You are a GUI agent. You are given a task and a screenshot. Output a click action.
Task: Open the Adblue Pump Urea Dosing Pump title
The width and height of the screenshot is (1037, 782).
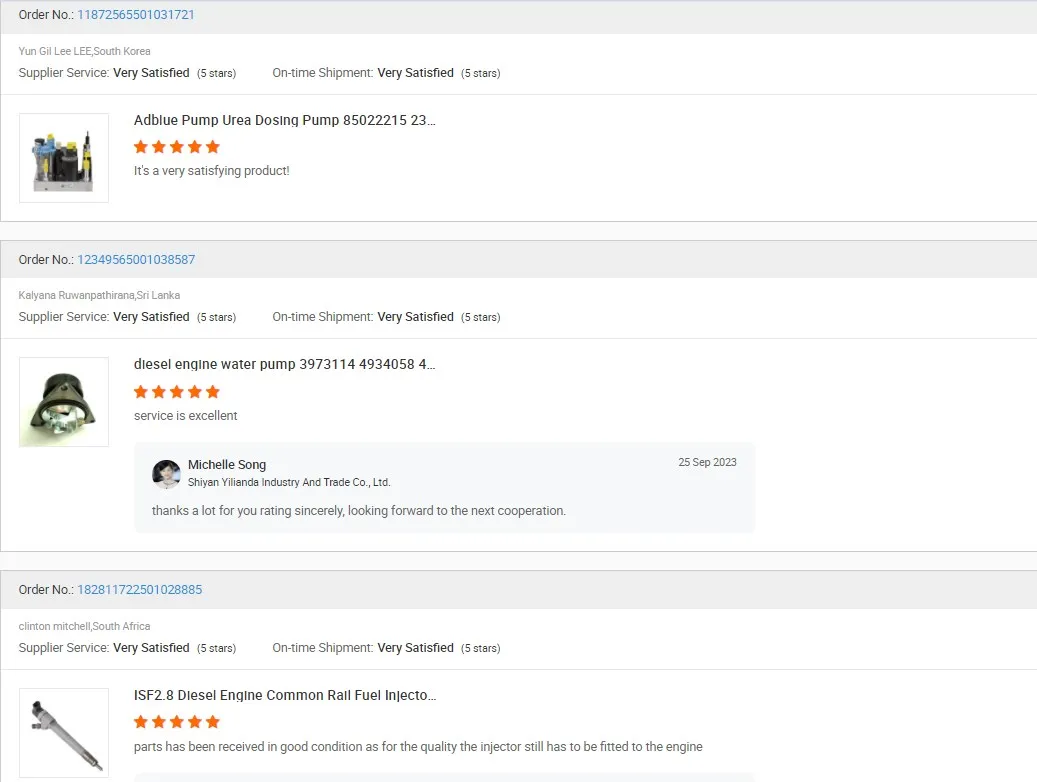tap(285, 121)
